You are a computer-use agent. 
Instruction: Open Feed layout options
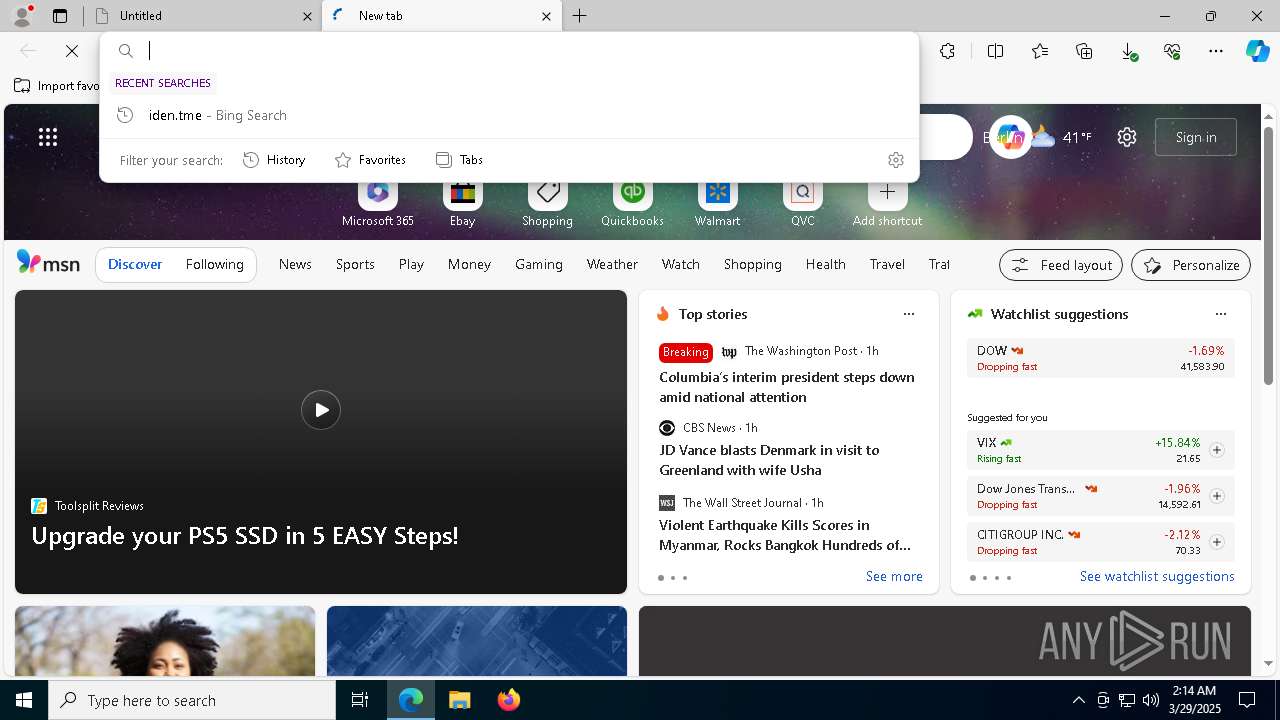coord(1061,265)
